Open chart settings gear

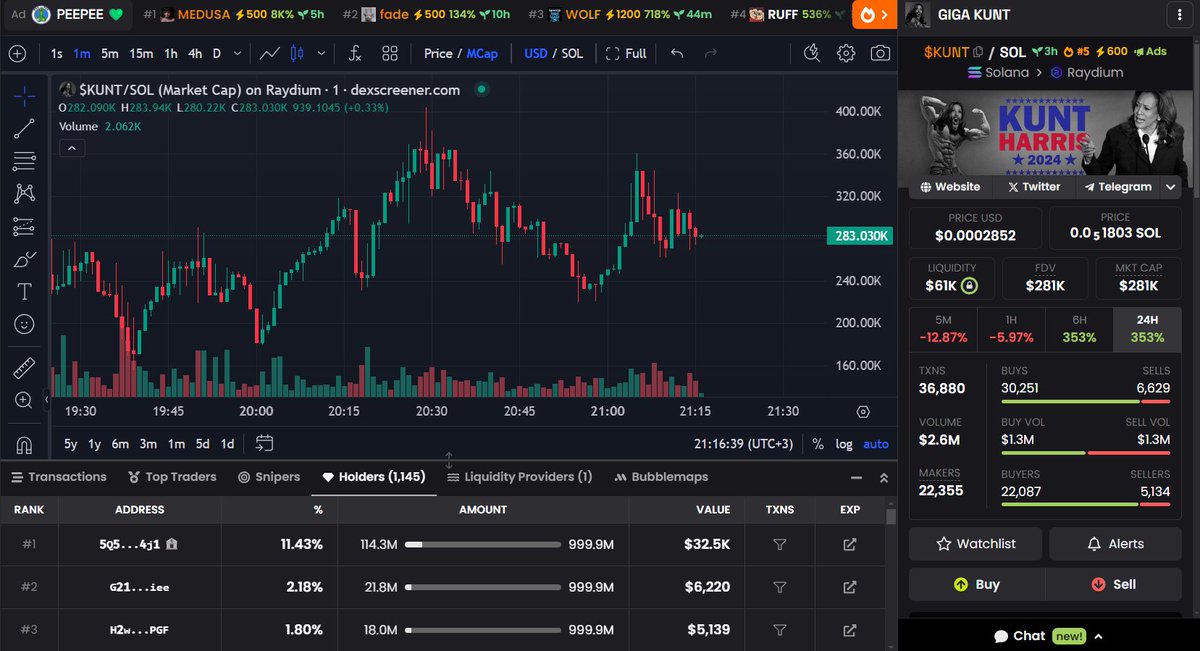point(846,53)
